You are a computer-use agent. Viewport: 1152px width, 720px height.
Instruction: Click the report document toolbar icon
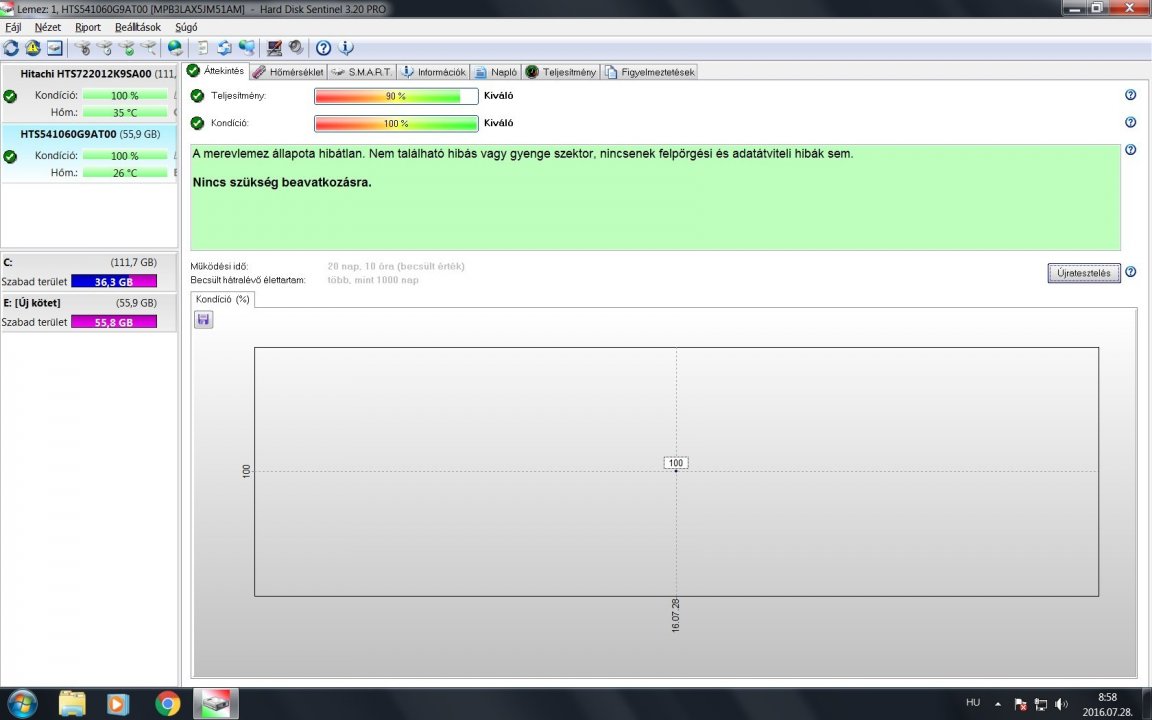click(x=202, y=48)
